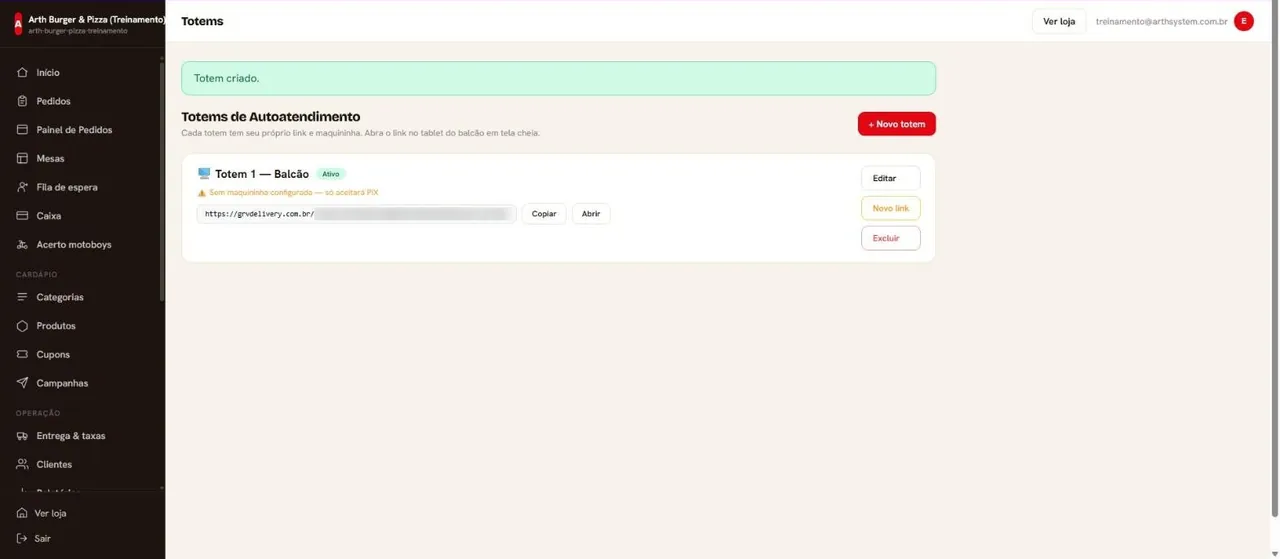
Task: Click Editar for Totem 1 — Balcão
Action: coord(890,178)
